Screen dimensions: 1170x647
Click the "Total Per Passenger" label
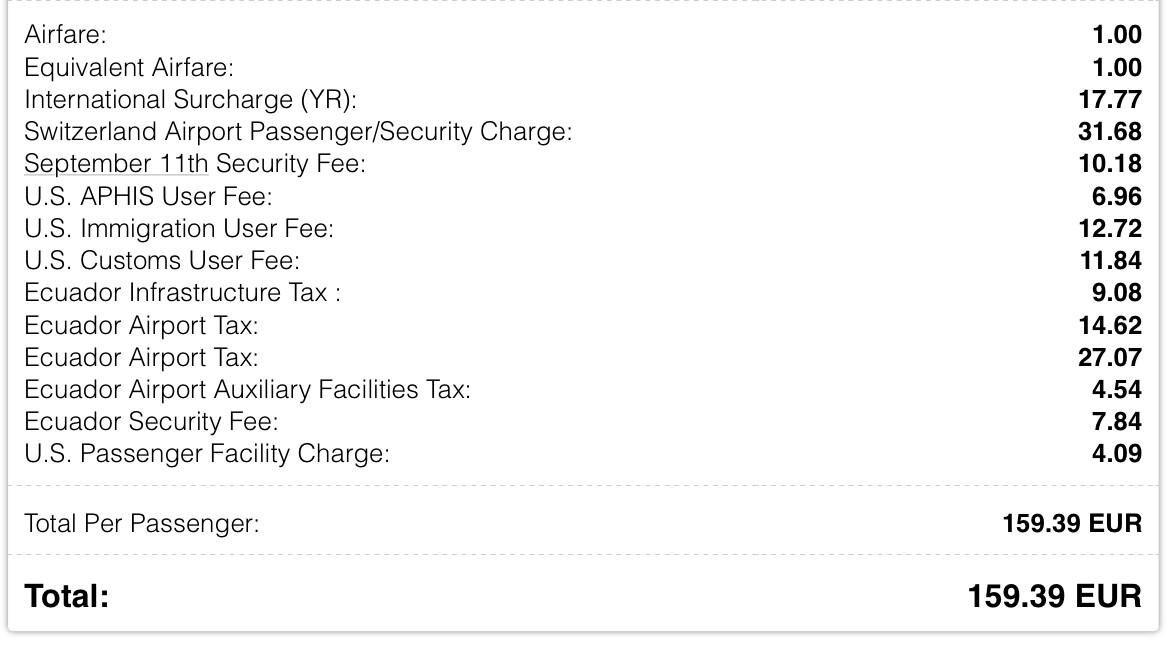(x=141, y=523)
